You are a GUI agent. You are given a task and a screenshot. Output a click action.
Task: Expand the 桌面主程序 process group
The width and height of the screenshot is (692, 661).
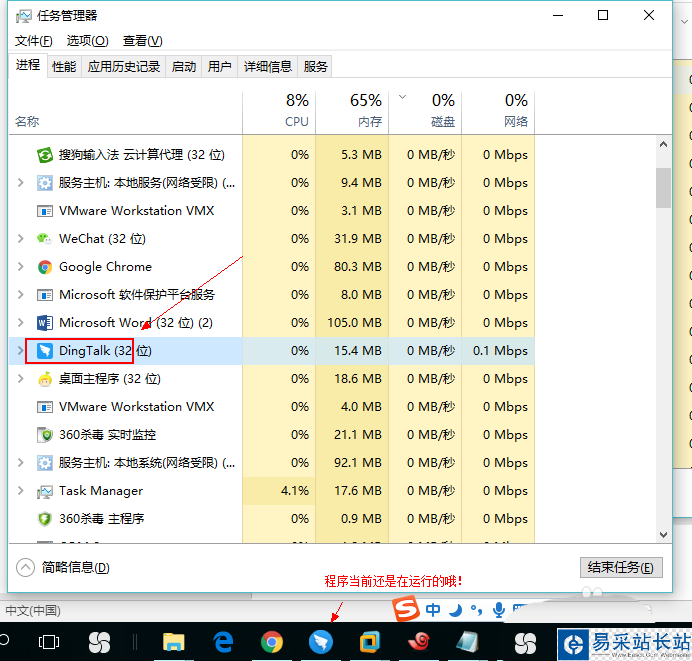[20, 379]
